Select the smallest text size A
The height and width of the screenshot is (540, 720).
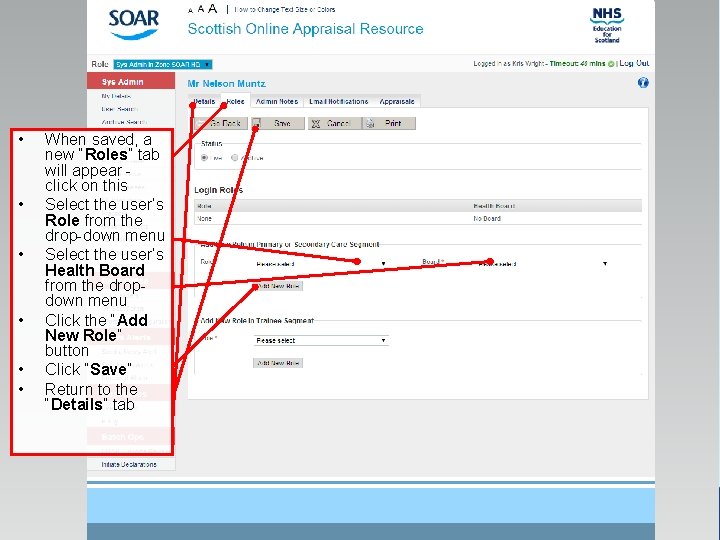point(191,11)
